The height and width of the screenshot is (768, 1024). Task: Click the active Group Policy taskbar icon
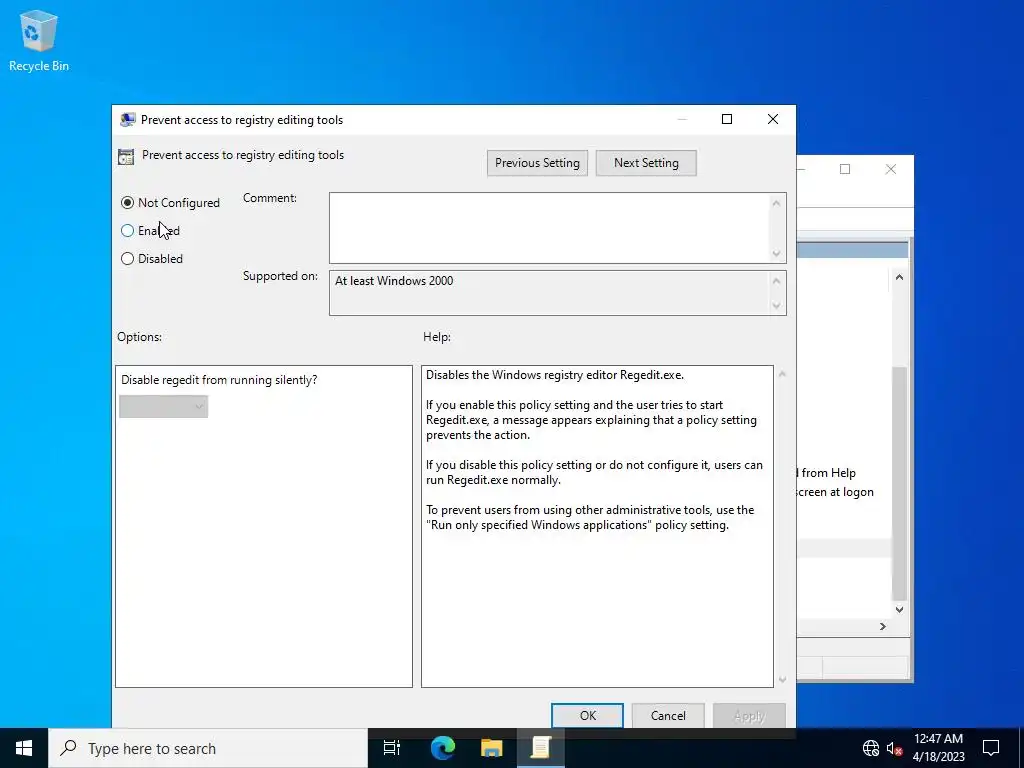pyautogui.click(x=541, y=748)
